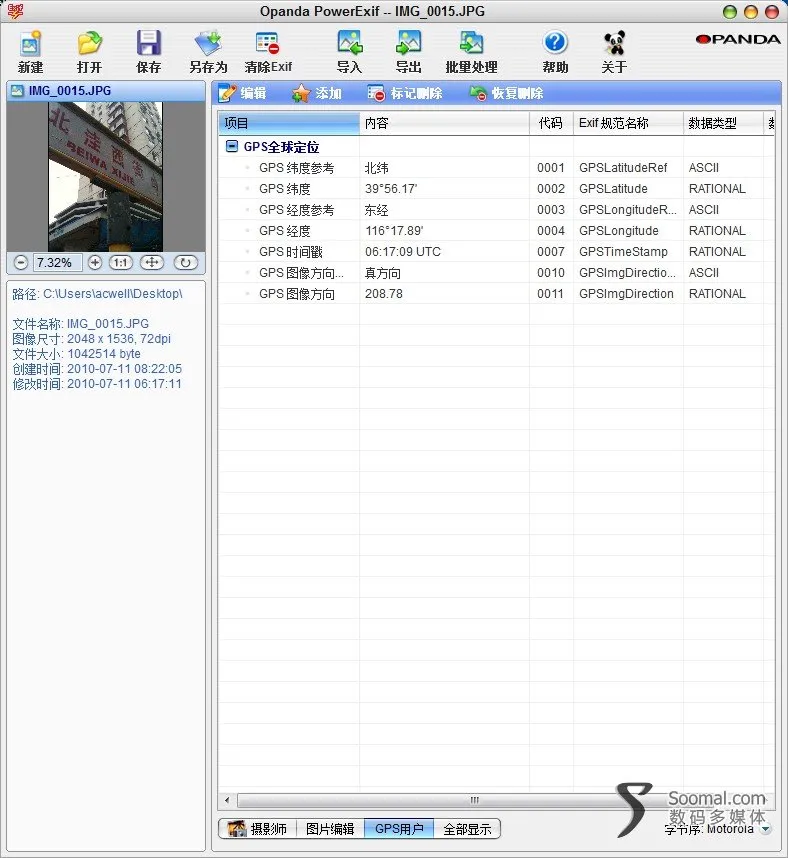Viewport: 788px width, 858px height.
Task: Click the zoom percentage field 7.32%
Action: point(57,263)
